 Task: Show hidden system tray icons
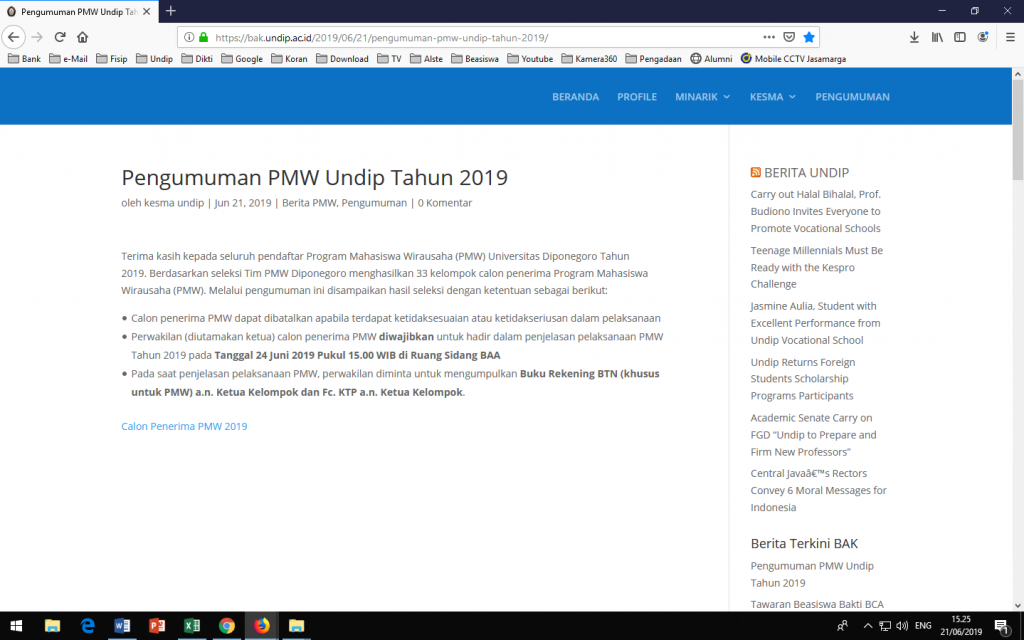(x=865, y=626)
